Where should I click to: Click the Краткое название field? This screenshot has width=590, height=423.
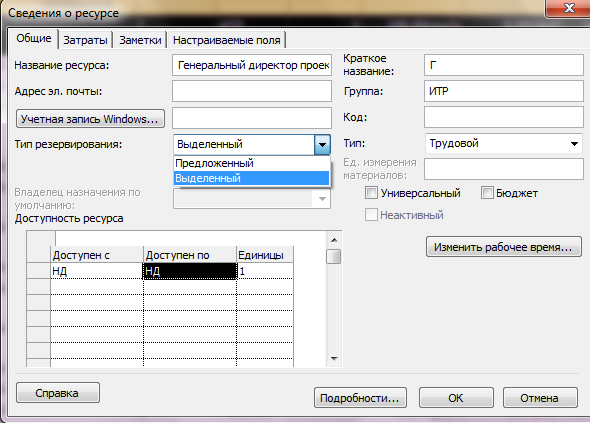pos(504,65)
